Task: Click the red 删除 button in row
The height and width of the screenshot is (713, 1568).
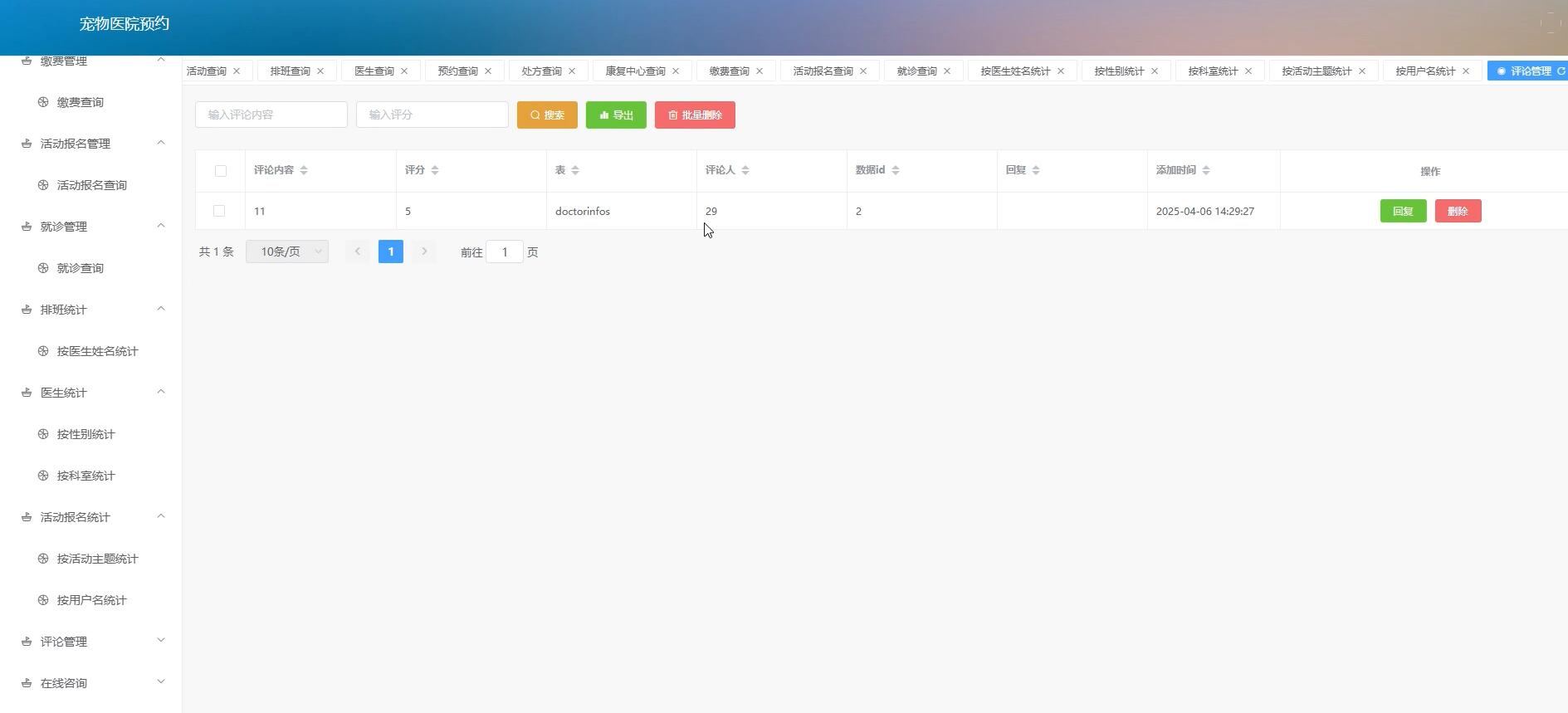Action: point(1458,211)
